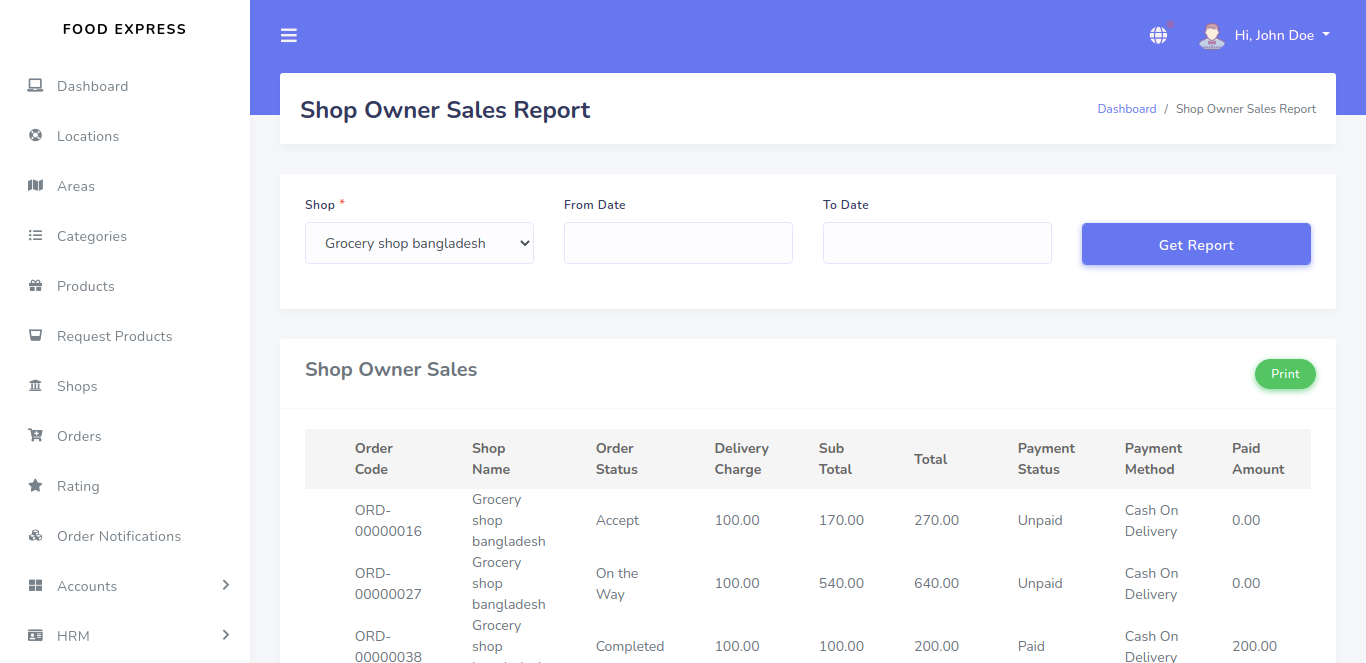Open Order Notifications page
The width and height of the screenshot is (1366, 663).
[125, 536]
